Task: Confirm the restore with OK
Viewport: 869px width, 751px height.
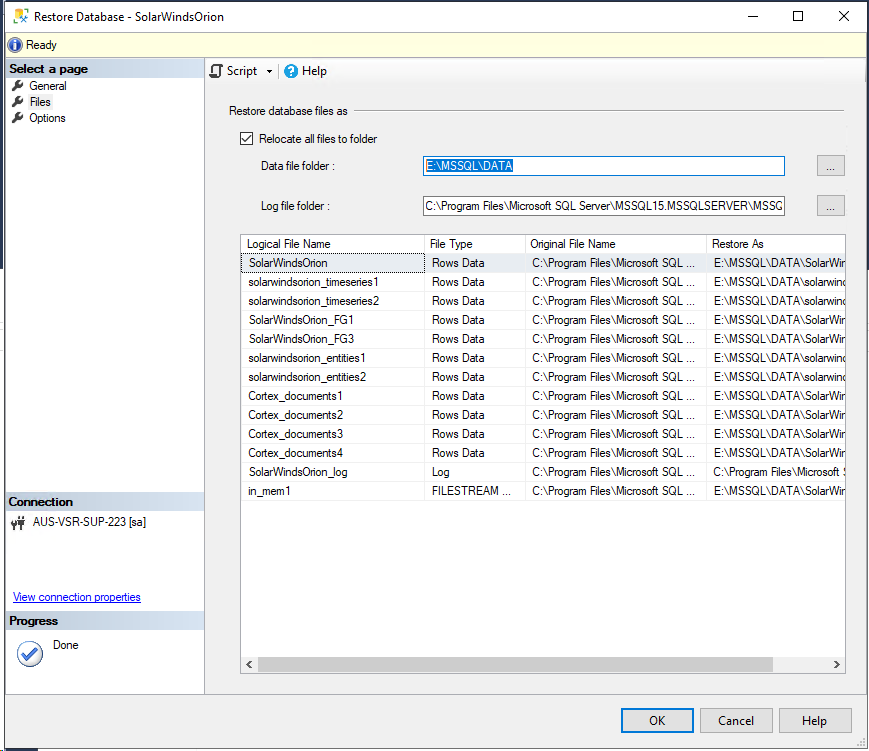Action: pyautogui.click(x=657, y=720)
